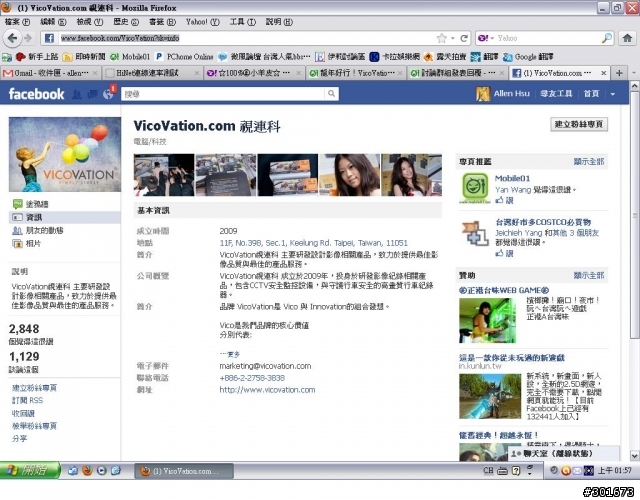This screenshot has height=500, width=640.
Task: Reload the page with the refresh icon
Action: click(x=464, y=38)
